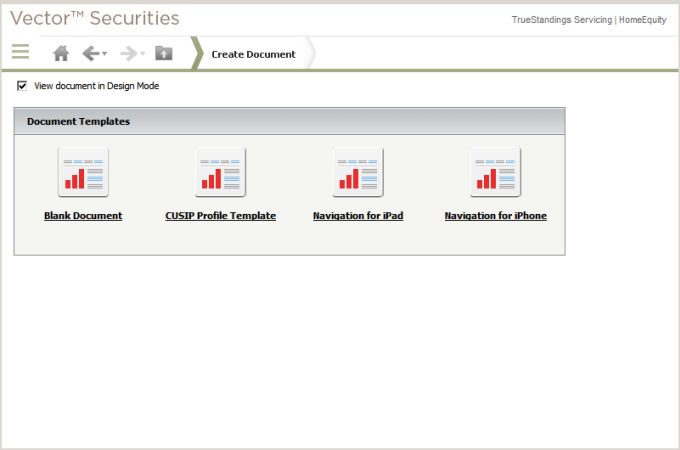Click the Up-one-folder icon
Screen dimensions: 680x450
pyautogui.click(x=164, y=53)
